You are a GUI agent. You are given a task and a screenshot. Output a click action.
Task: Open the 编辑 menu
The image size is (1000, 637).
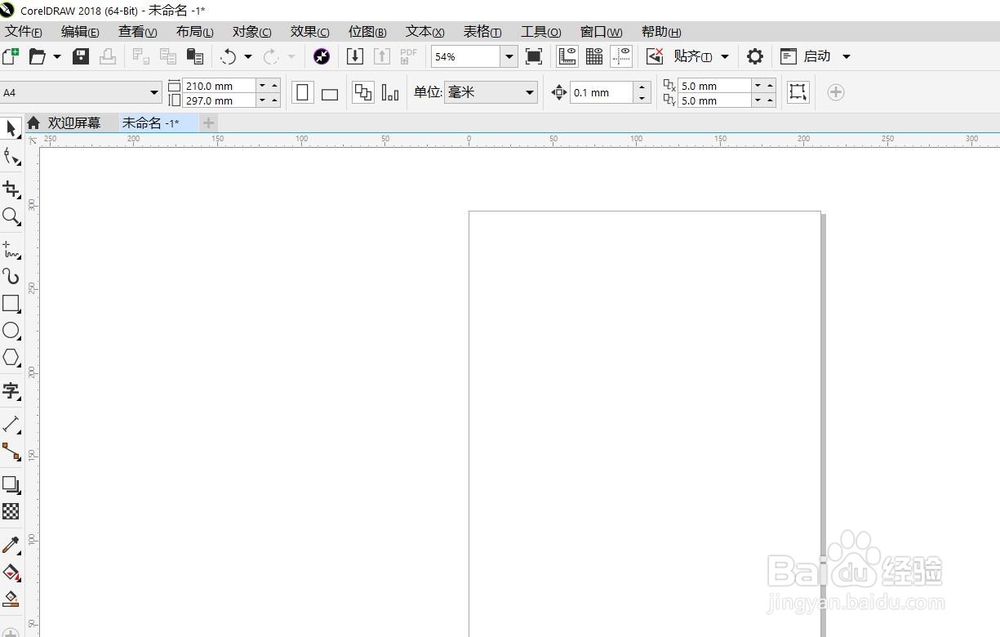80,31
